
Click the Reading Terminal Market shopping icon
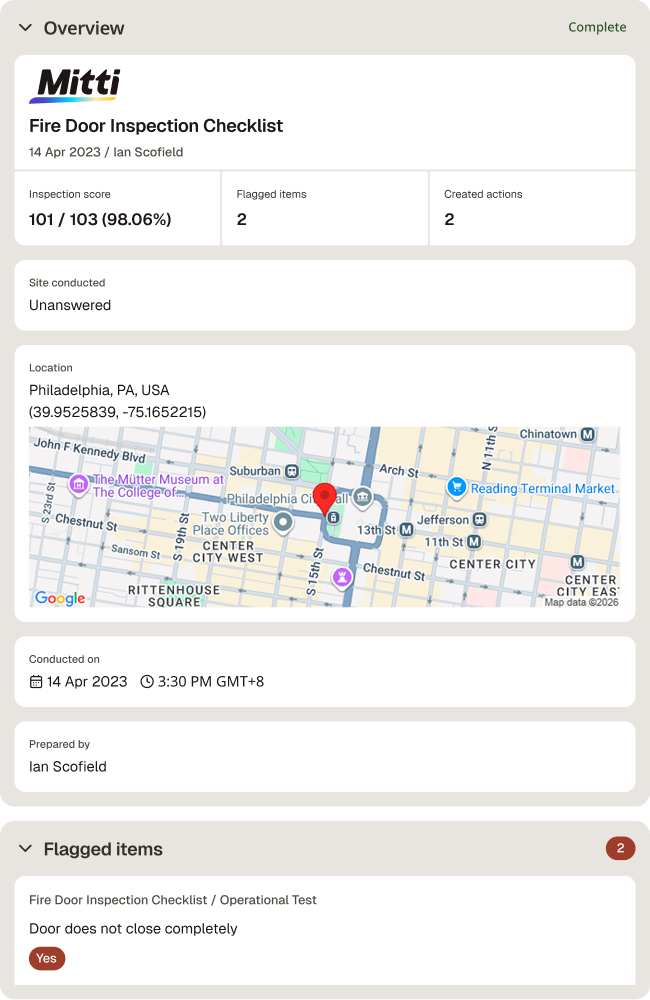456,487
